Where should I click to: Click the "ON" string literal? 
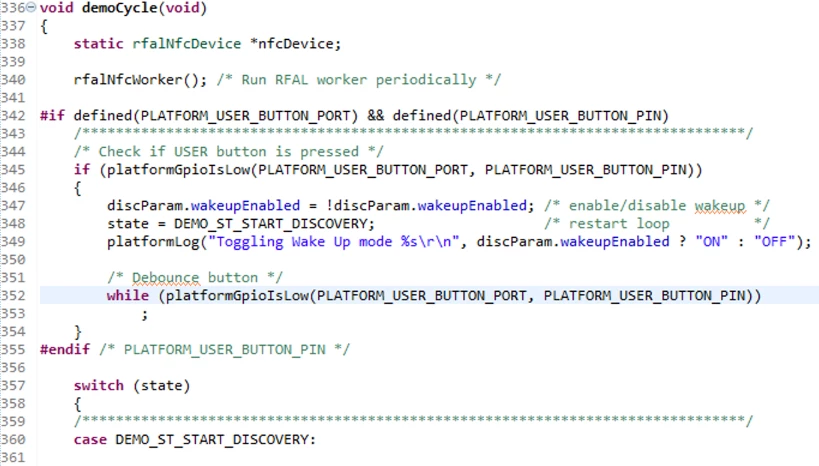point(711,242)
